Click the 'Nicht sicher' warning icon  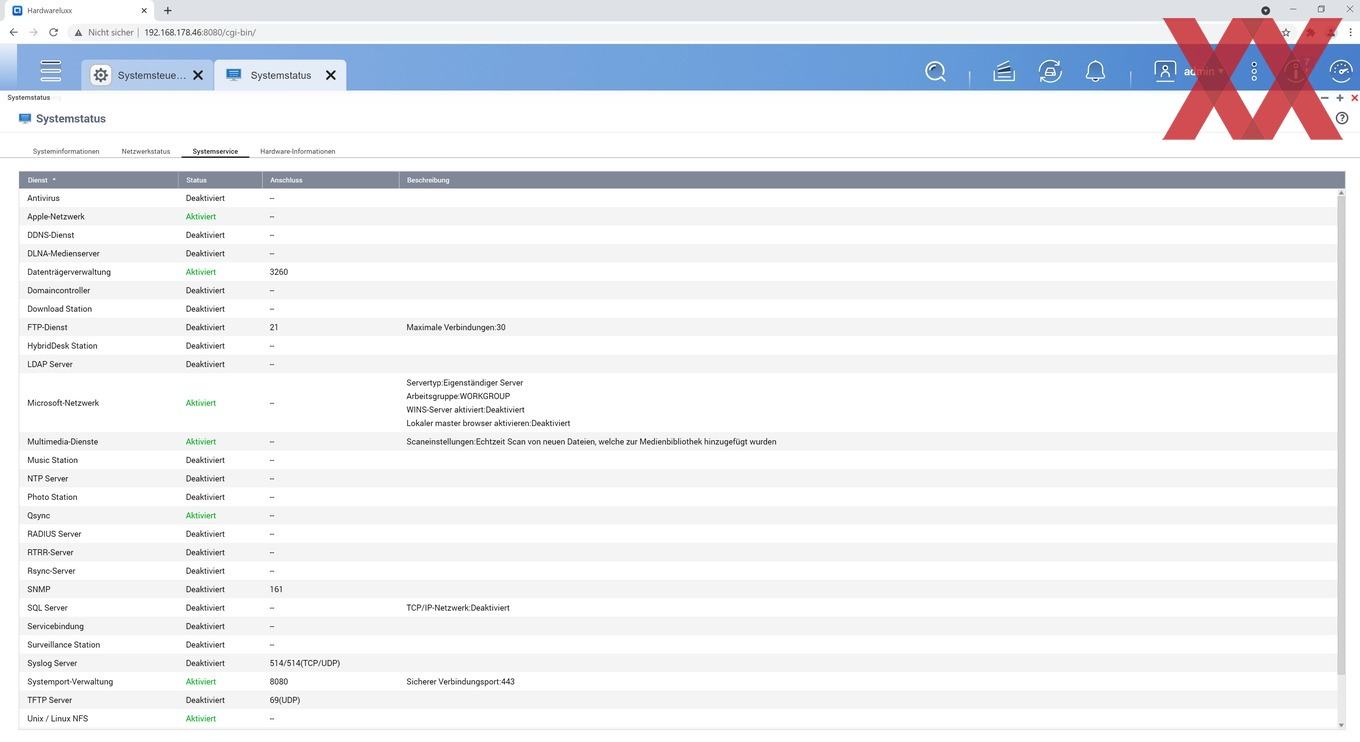78,32
